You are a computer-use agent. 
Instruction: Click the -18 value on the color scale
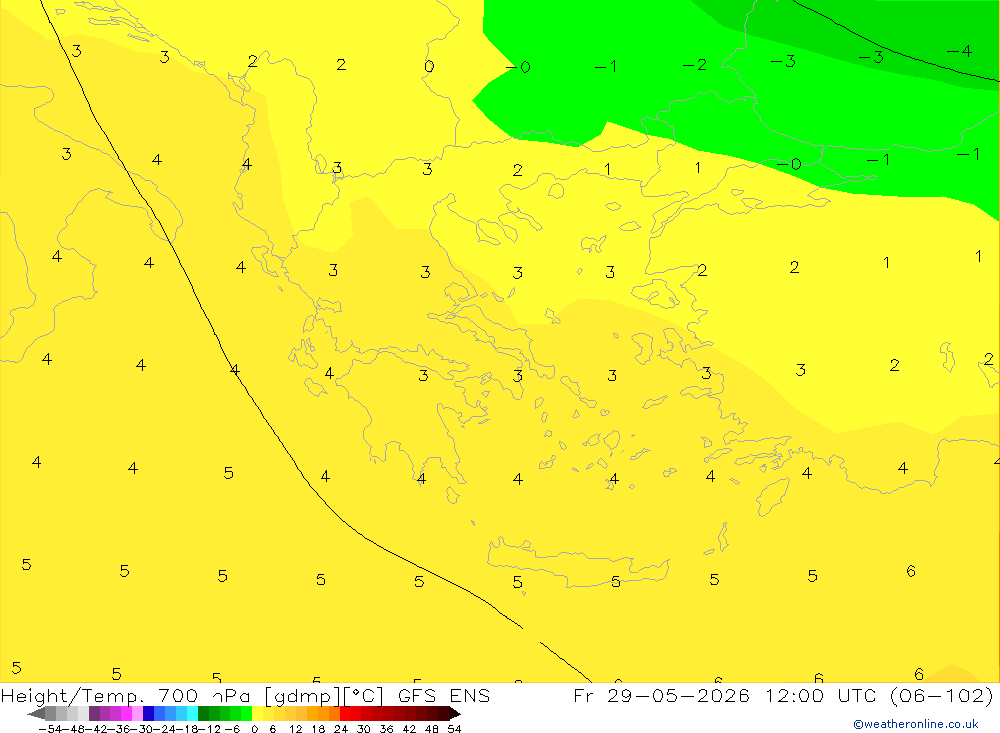[x=188, y=729]
